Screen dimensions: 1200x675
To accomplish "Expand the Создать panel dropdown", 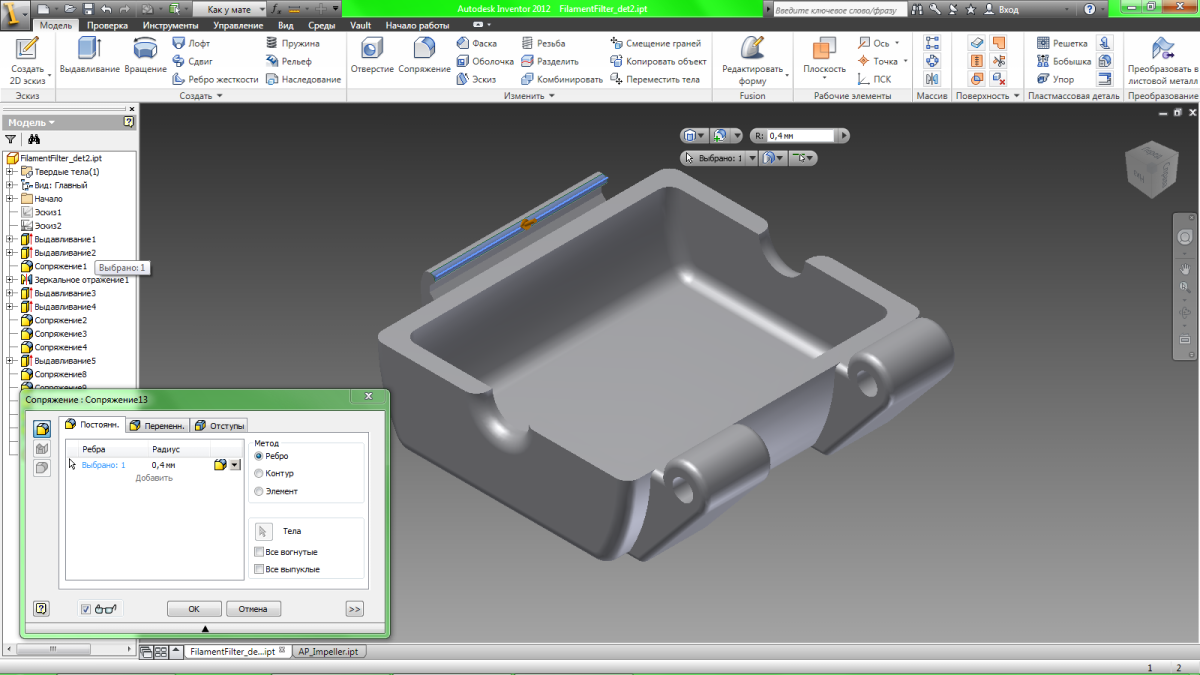I will coord(219,96).
